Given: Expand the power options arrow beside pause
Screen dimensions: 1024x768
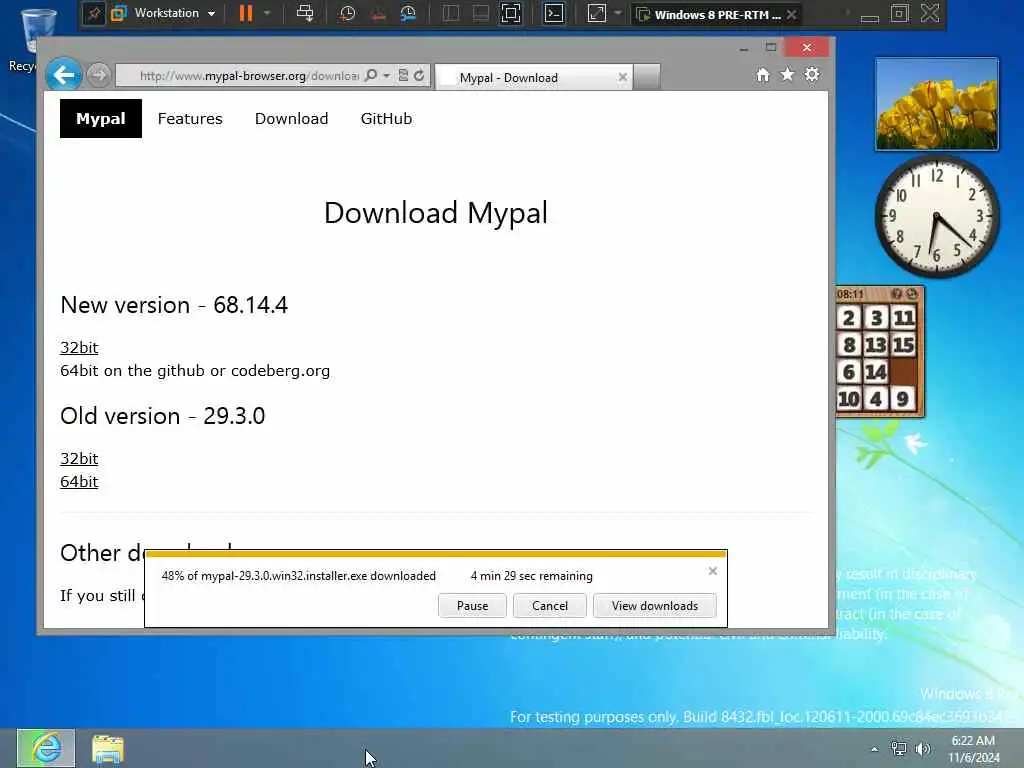Looking at the screenshot, I should click(x=267, y=13).
